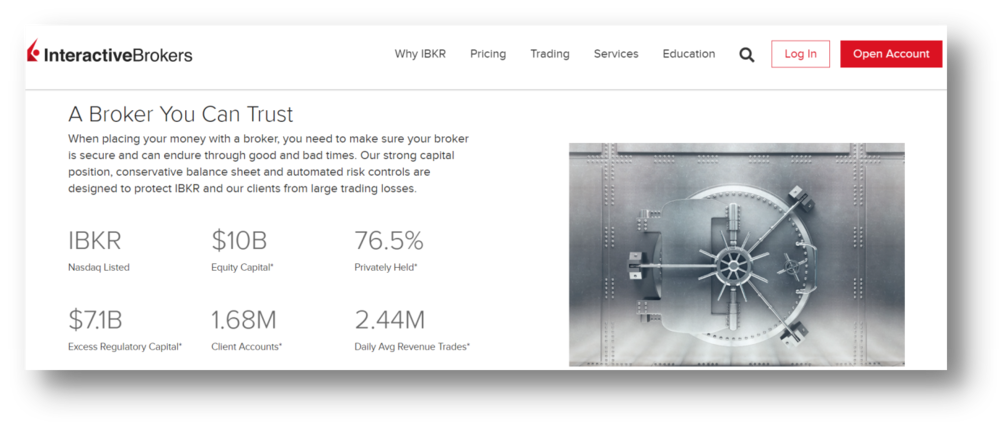The height and width of the screenshot is (431, 1008).
Task: Click the Log In button
Action: [x=800, y=54]
